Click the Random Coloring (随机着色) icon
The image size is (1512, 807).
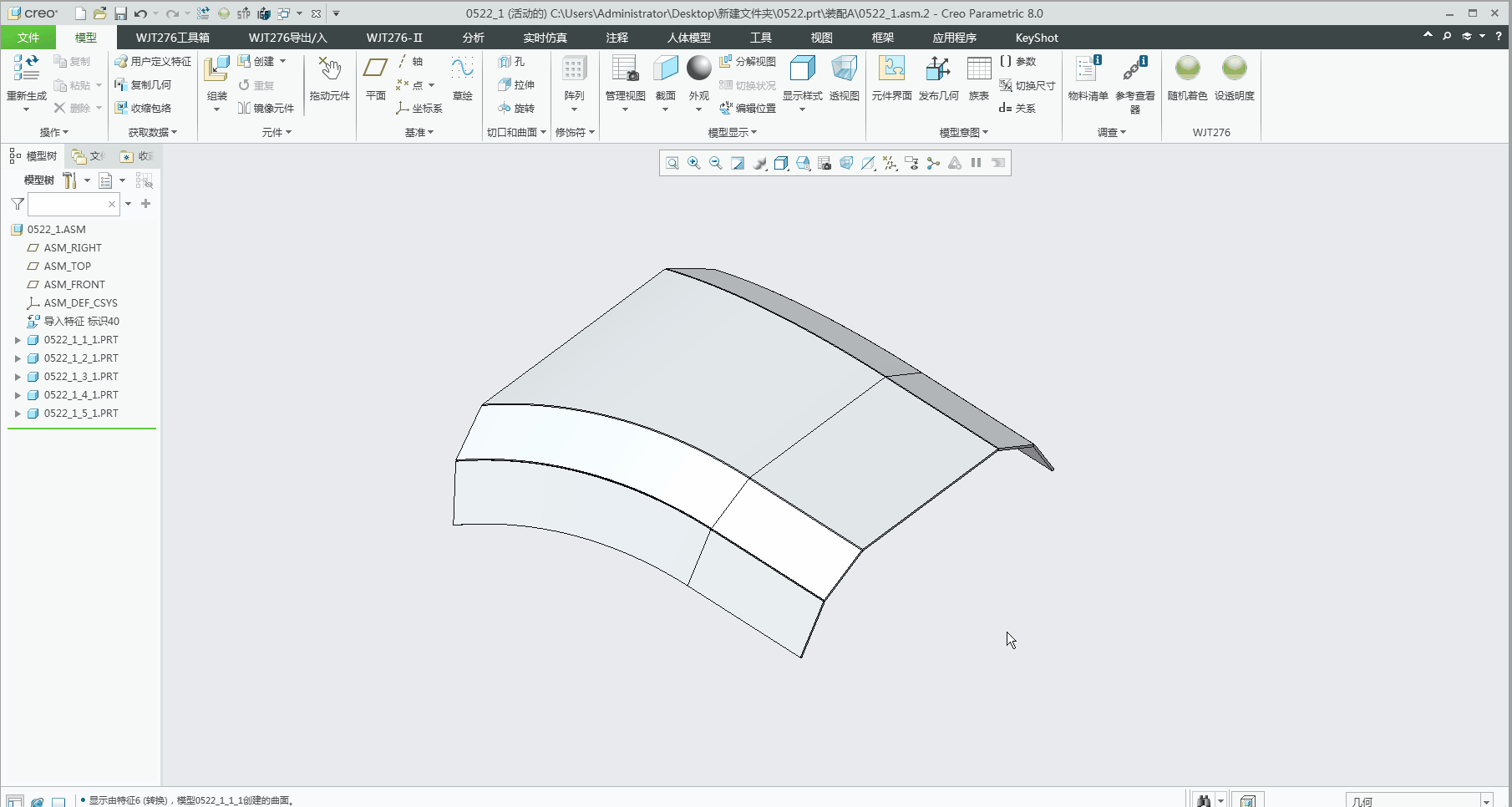(x=1187, y=69)
